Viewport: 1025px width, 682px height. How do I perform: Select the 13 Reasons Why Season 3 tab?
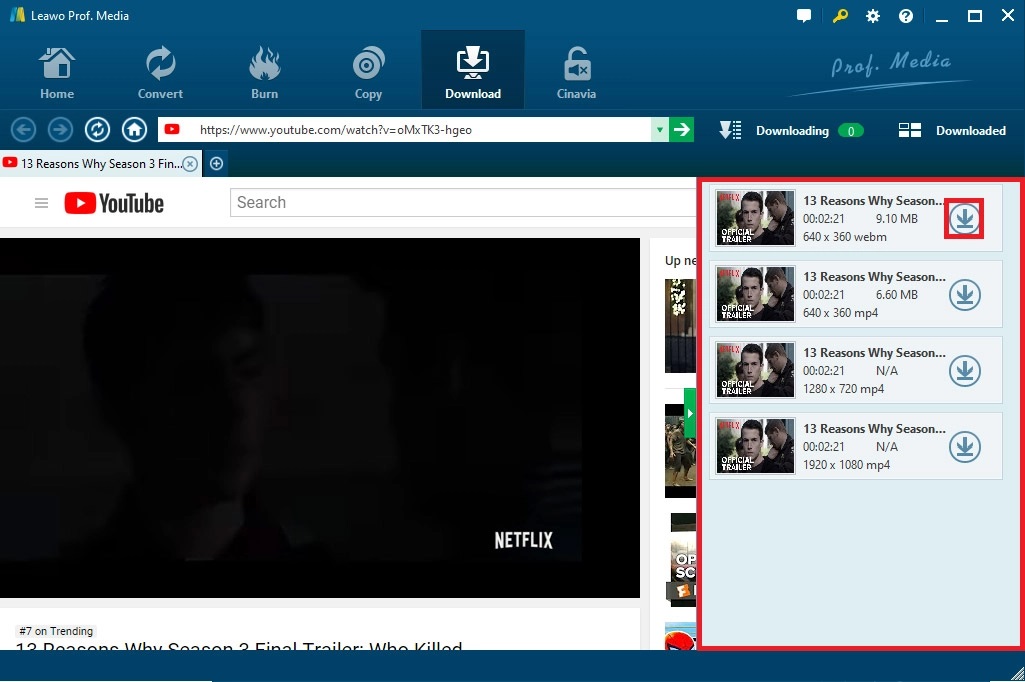(95, 163)
